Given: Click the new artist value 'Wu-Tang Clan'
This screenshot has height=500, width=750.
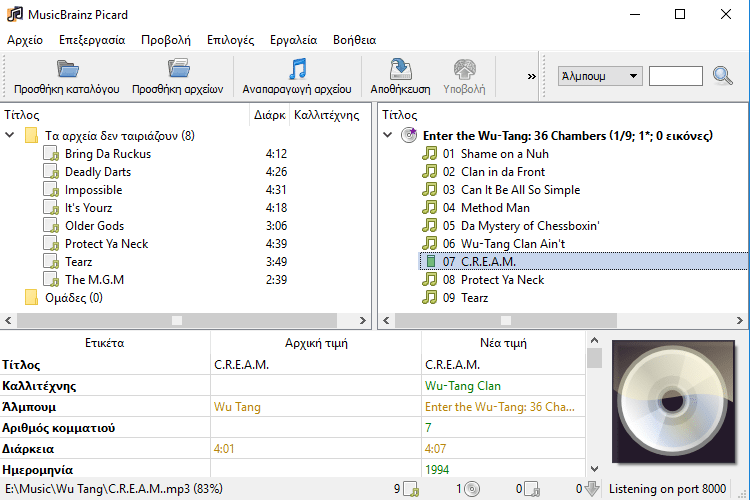Looking at the screenshot, I should [463, 386].
